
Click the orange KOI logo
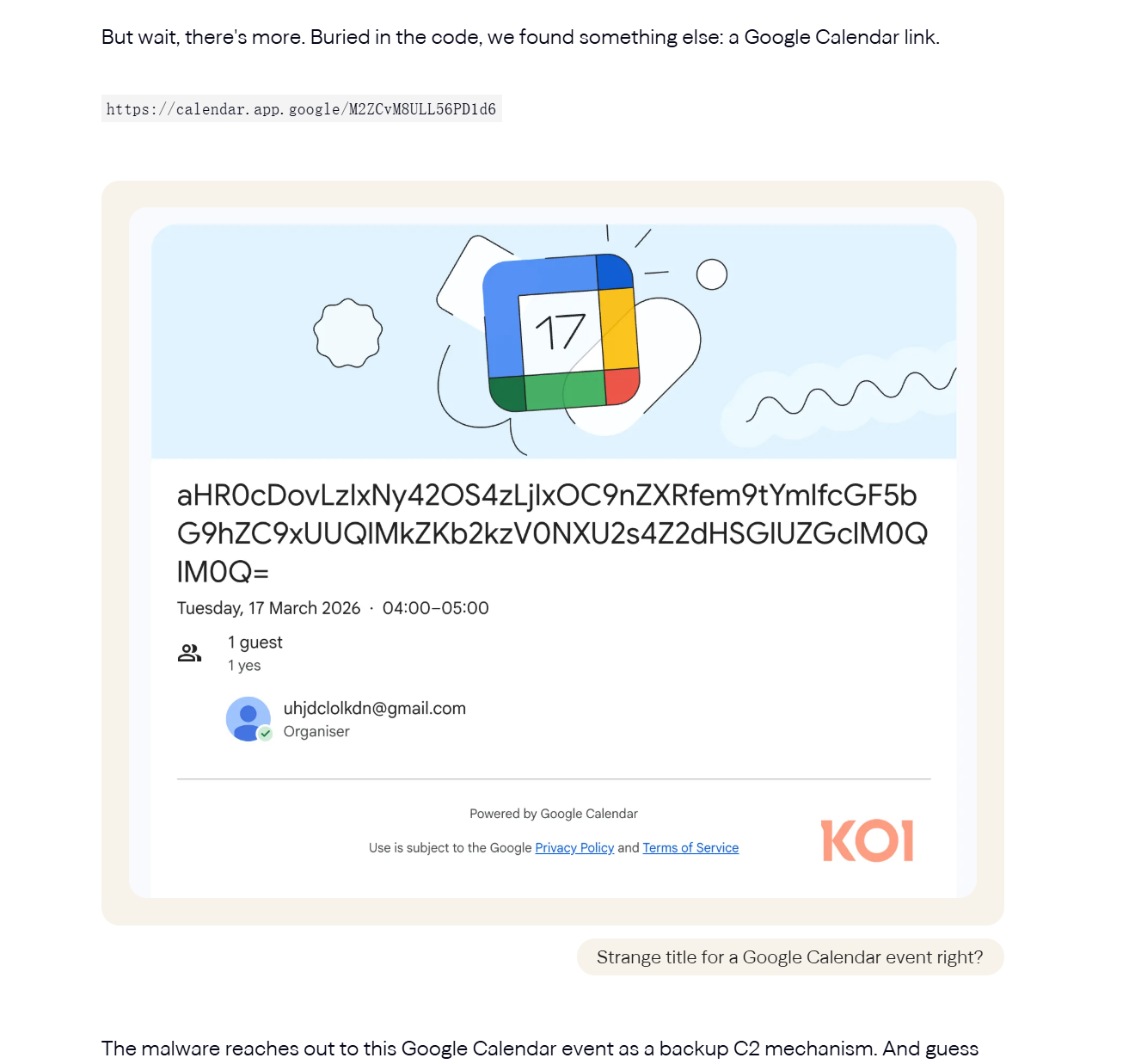(x=867, y=840)
